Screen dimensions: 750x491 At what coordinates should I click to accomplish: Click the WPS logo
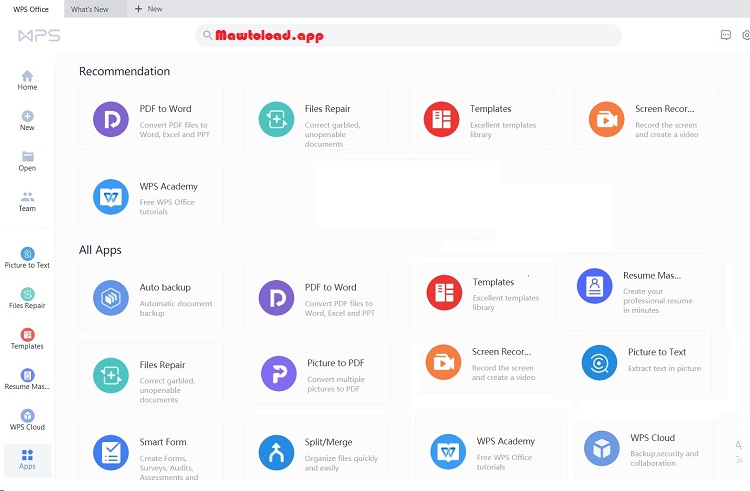[x=39, y=35]
